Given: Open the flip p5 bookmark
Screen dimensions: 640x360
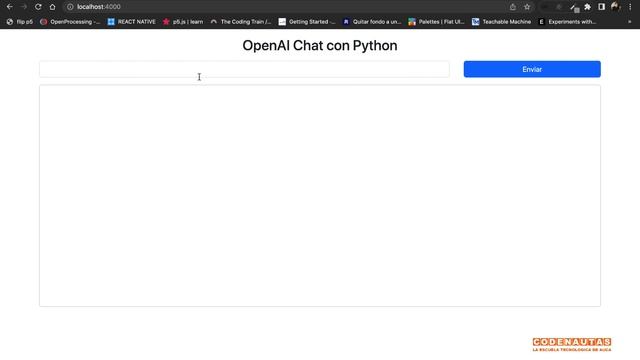Looking at the screenshot, I should tap(20, 22).
